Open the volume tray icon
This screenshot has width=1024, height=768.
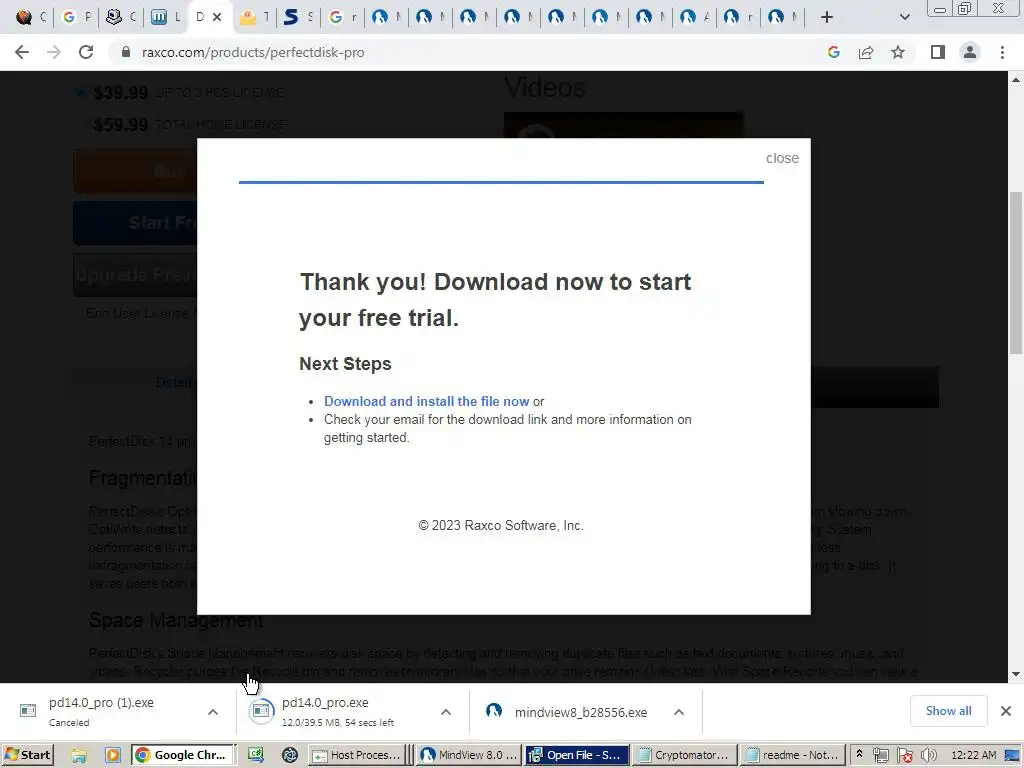[928, 755]
